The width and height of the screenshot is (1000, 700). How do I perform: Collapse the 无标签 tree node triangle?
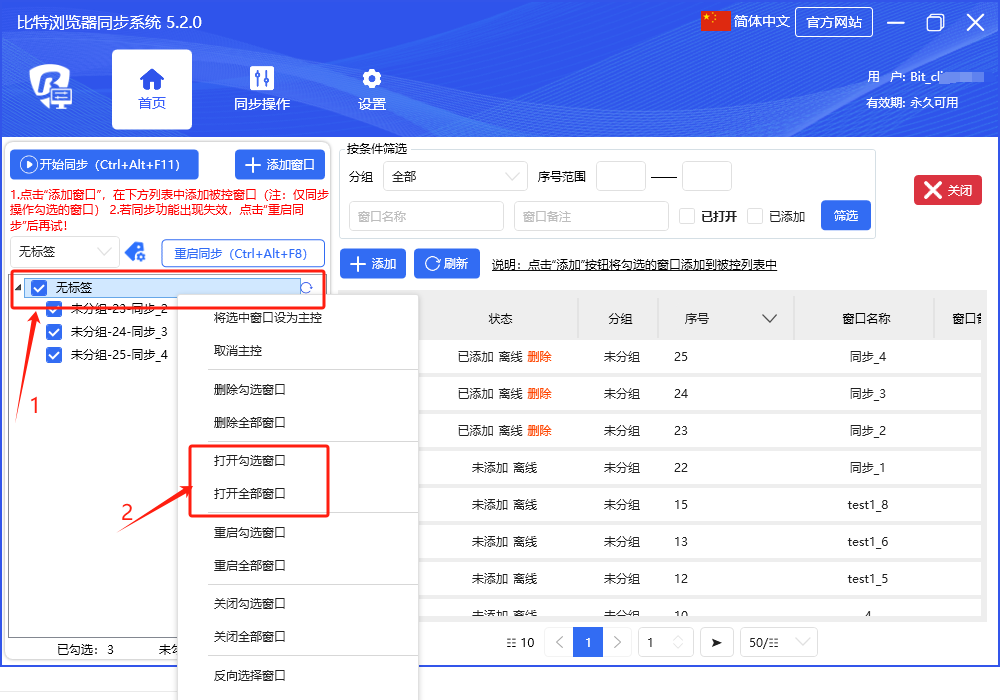pyautogui.click(x=17, y=288)
